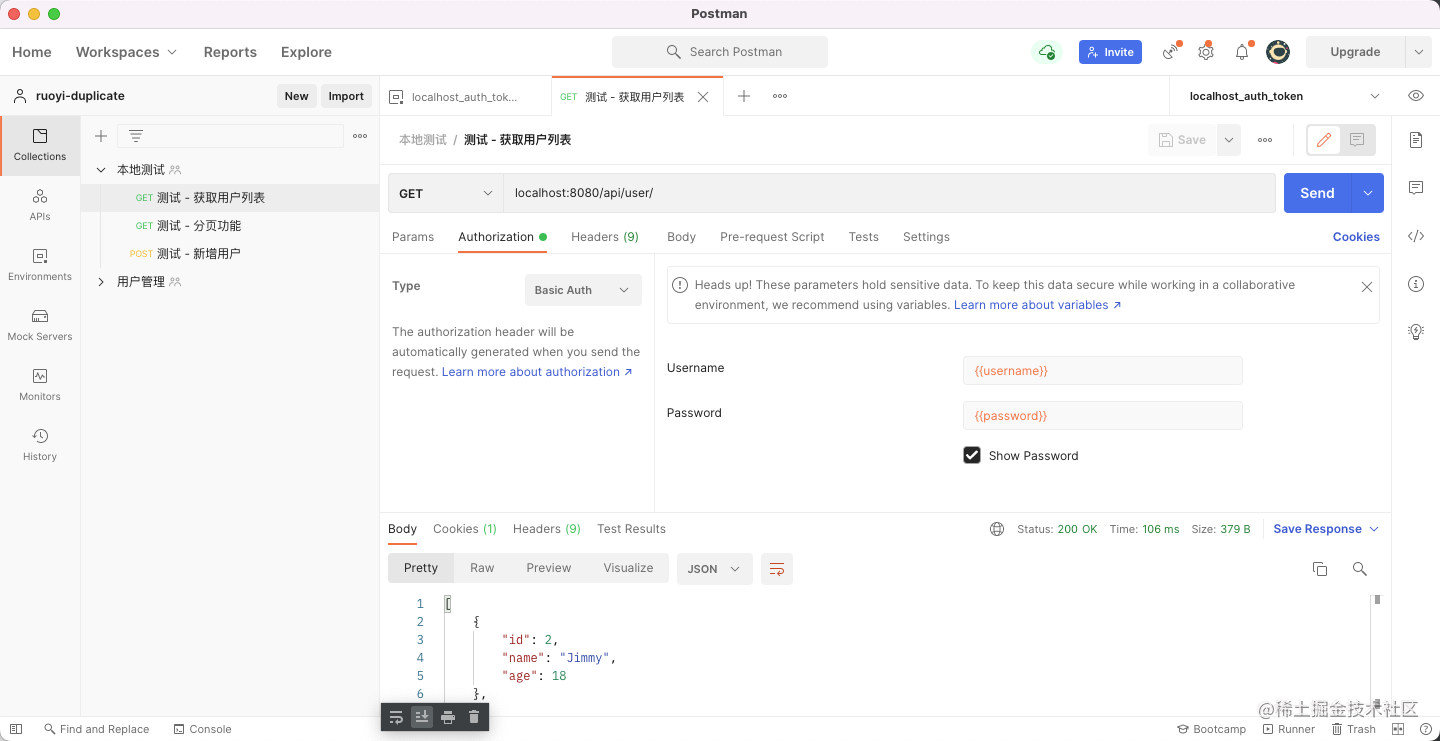Viewport: 1440px width, 741px height.
Task: Open the GET method dropdown
Action: (446, 193)
